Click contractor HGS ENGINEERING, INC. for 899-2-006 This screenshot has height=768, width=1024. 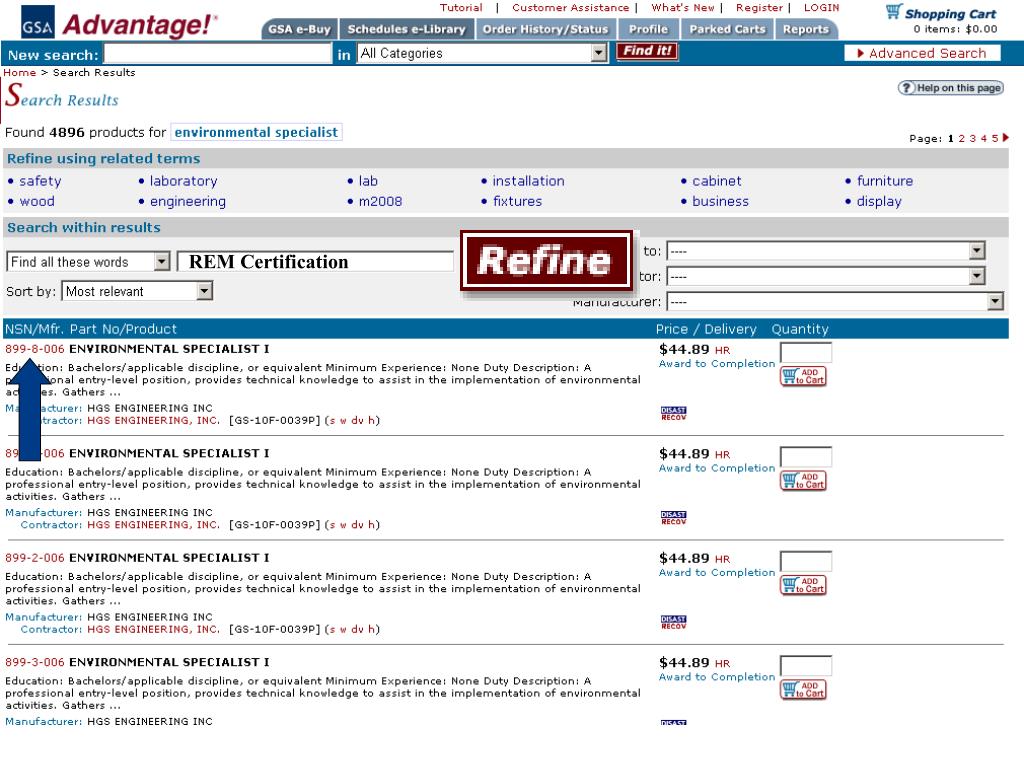pos(153,630)
